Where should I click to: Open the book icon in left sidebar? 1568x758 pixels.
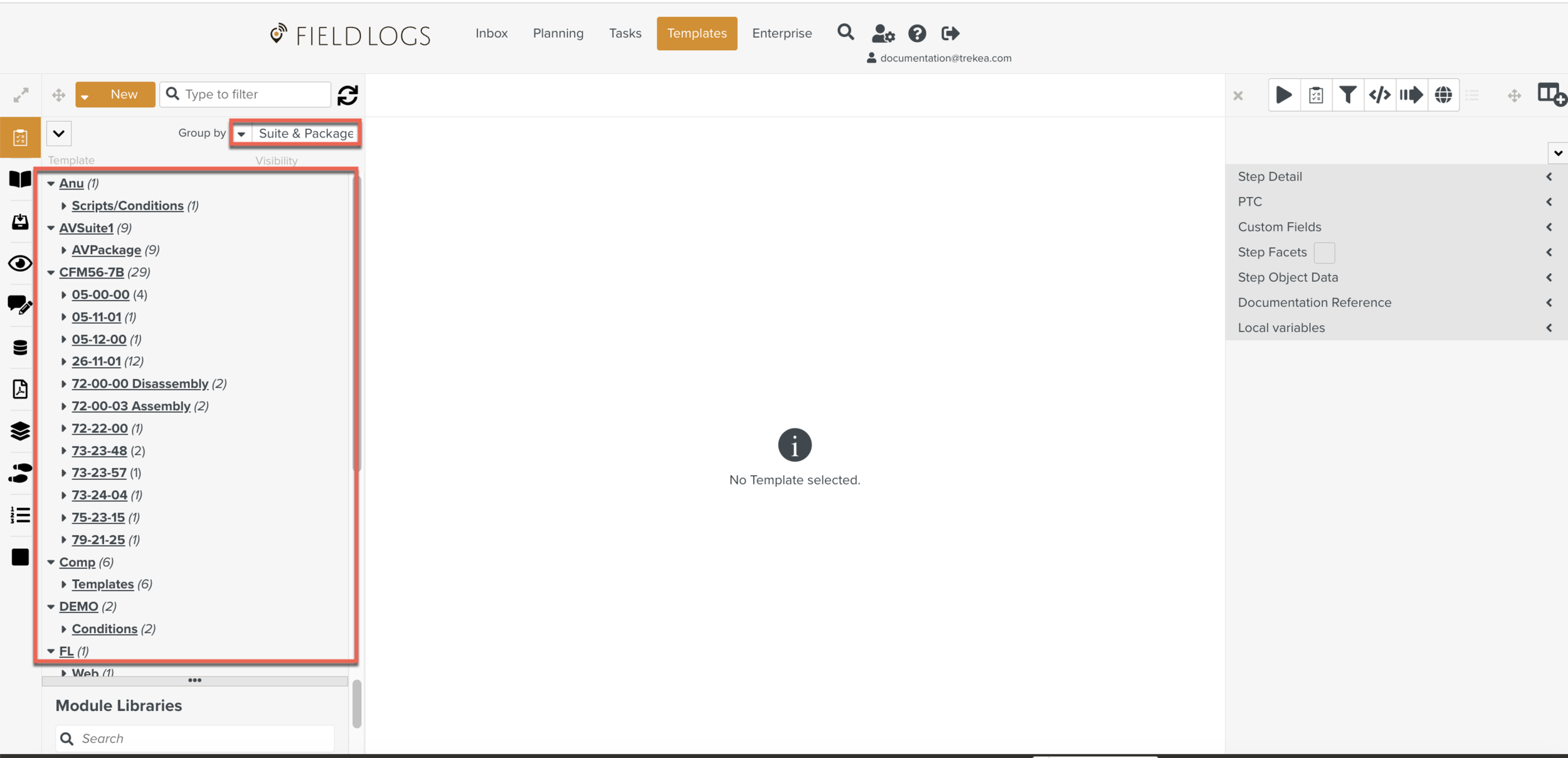pyautogui.click(x=20, y=179)
